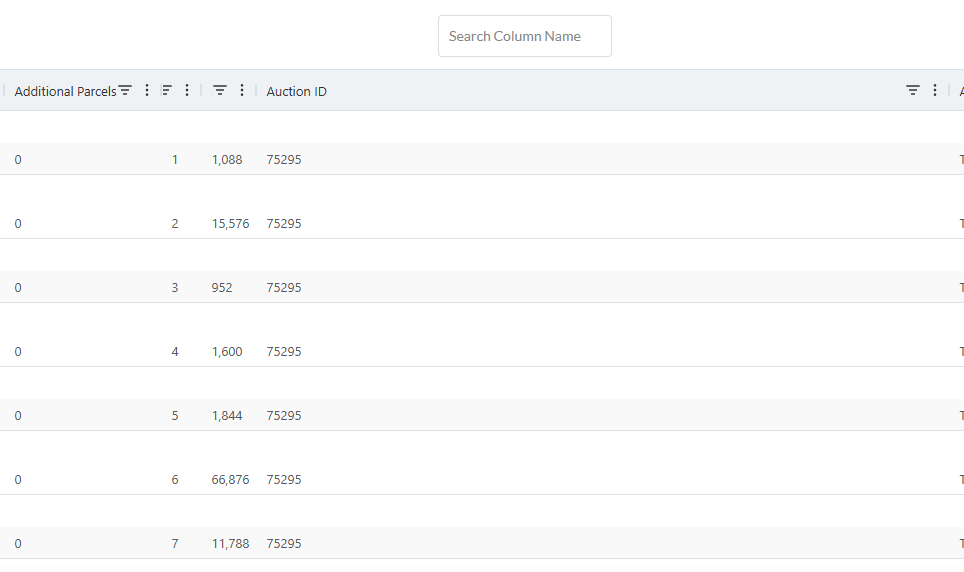Open the three-dot menu immediately left of Auction ID
This screenshot has height=572, width=964.
241,91
